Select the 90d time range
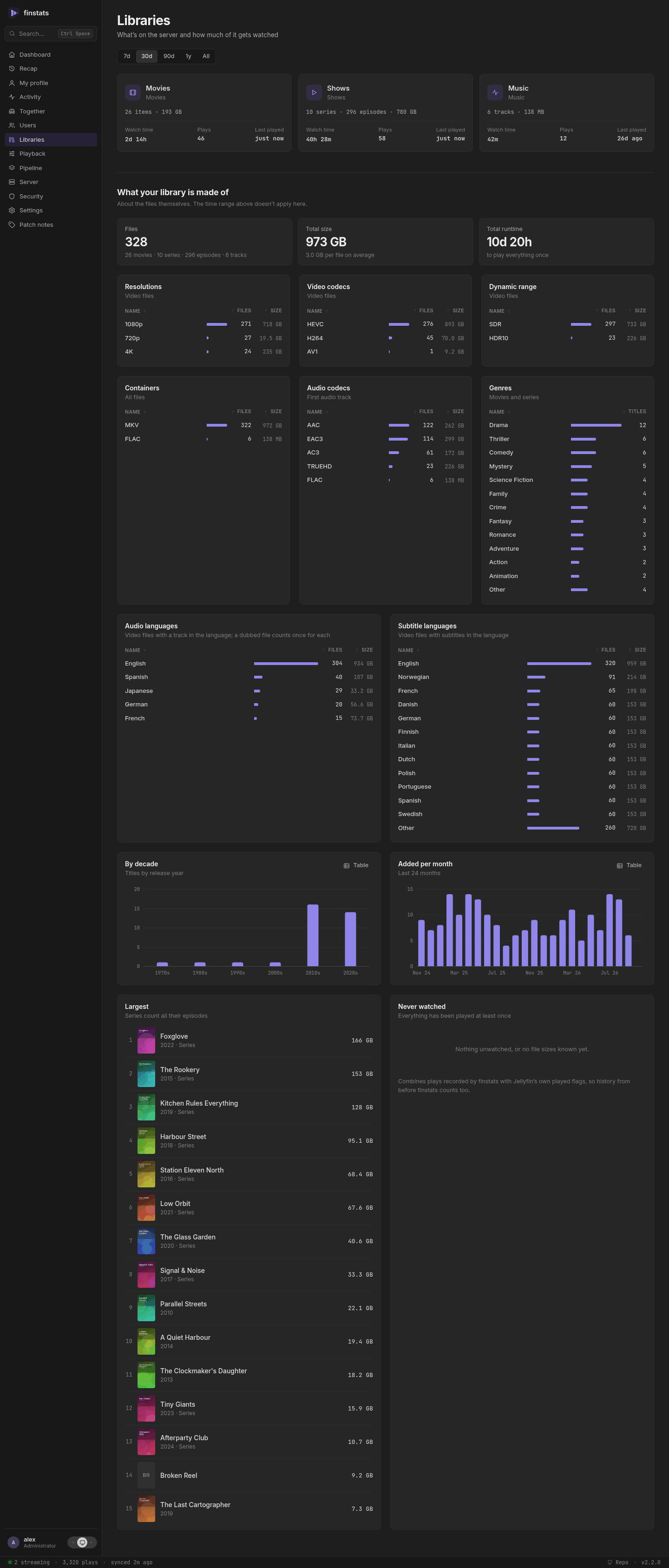669x1568 pixels. click(x=169, y=56)
